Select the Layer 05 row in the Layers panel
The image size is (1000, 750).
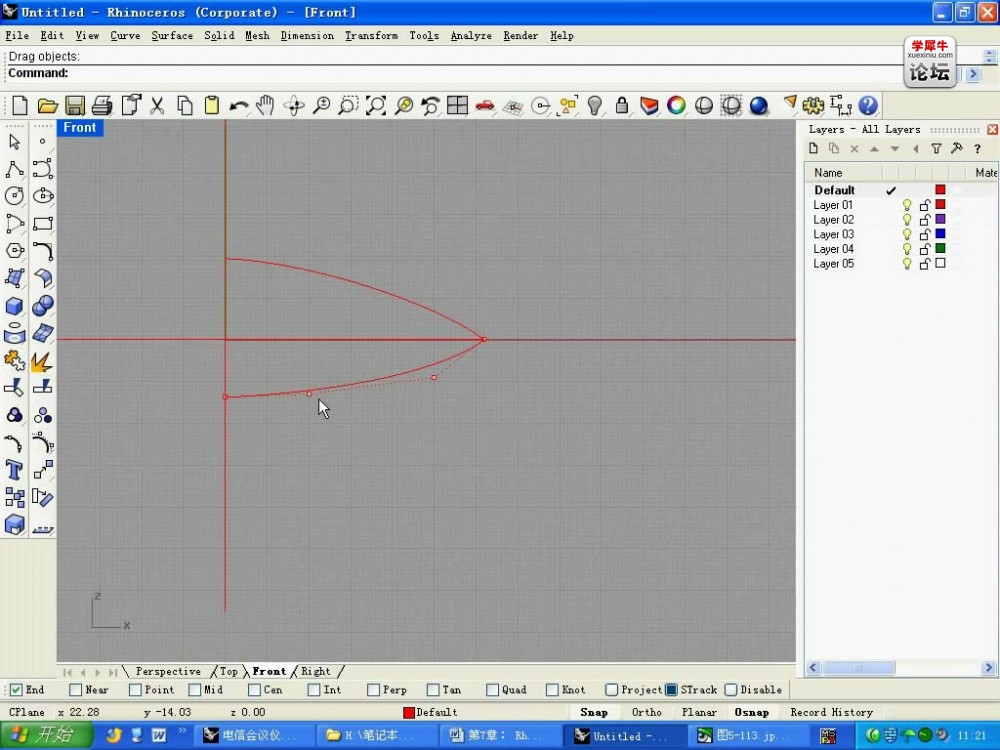pyautogui.click(x=901, y=264)
